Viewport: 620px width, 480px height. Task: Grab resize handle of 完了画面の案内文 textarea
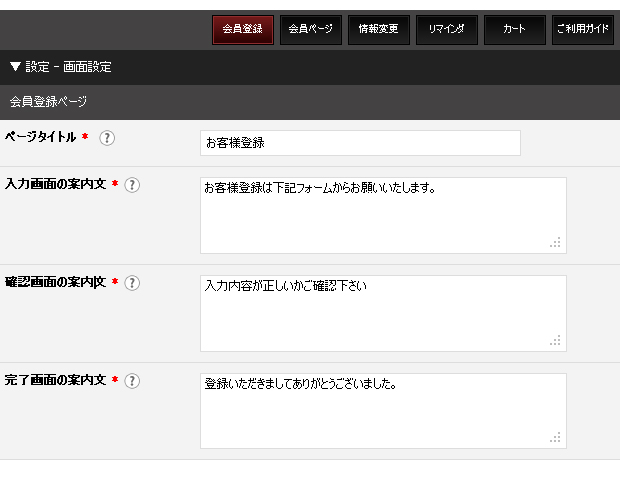pyautogui.click(x=555, y=437)
